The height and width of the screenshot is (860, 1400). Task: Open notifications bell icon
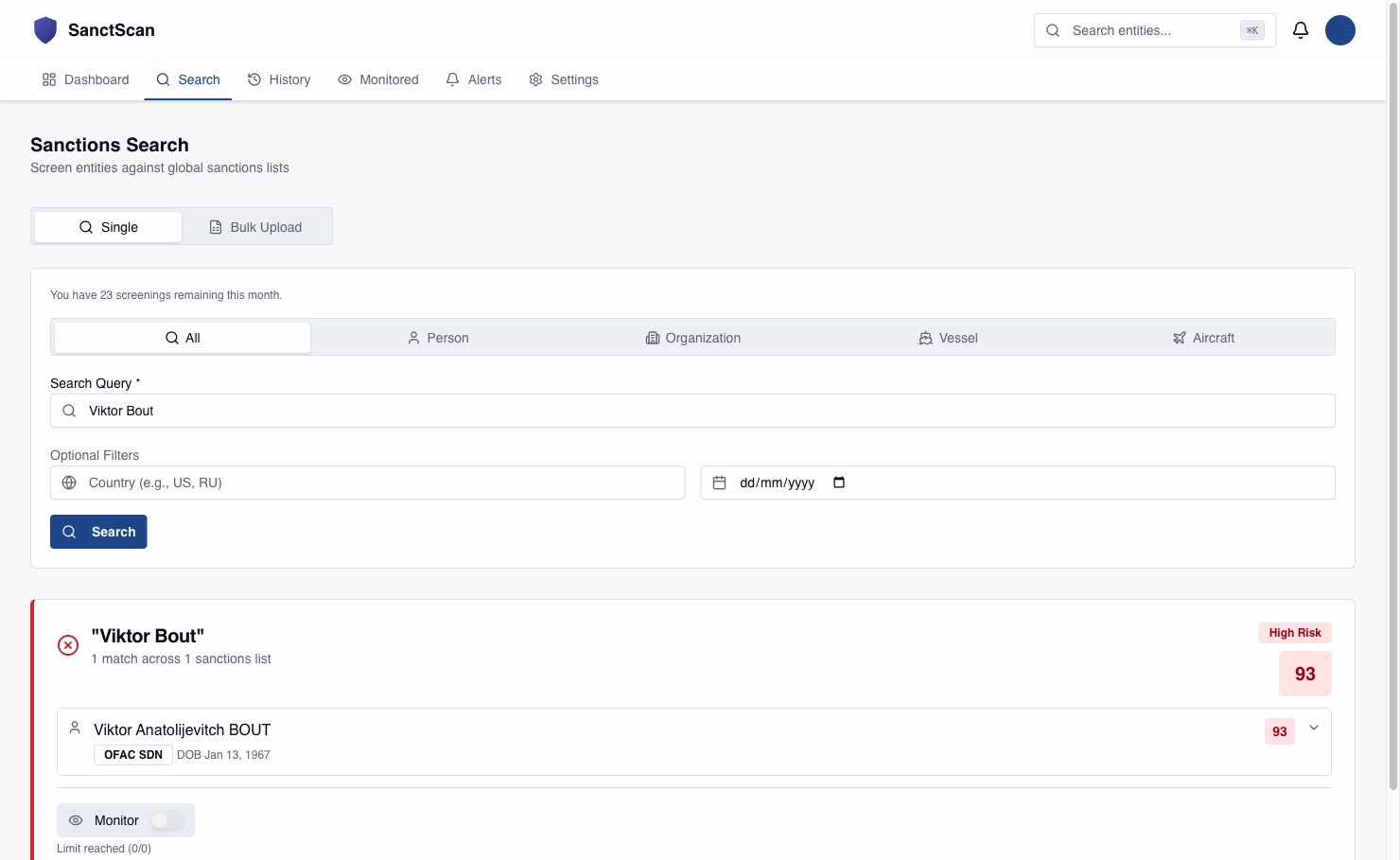coord(1300,30)
